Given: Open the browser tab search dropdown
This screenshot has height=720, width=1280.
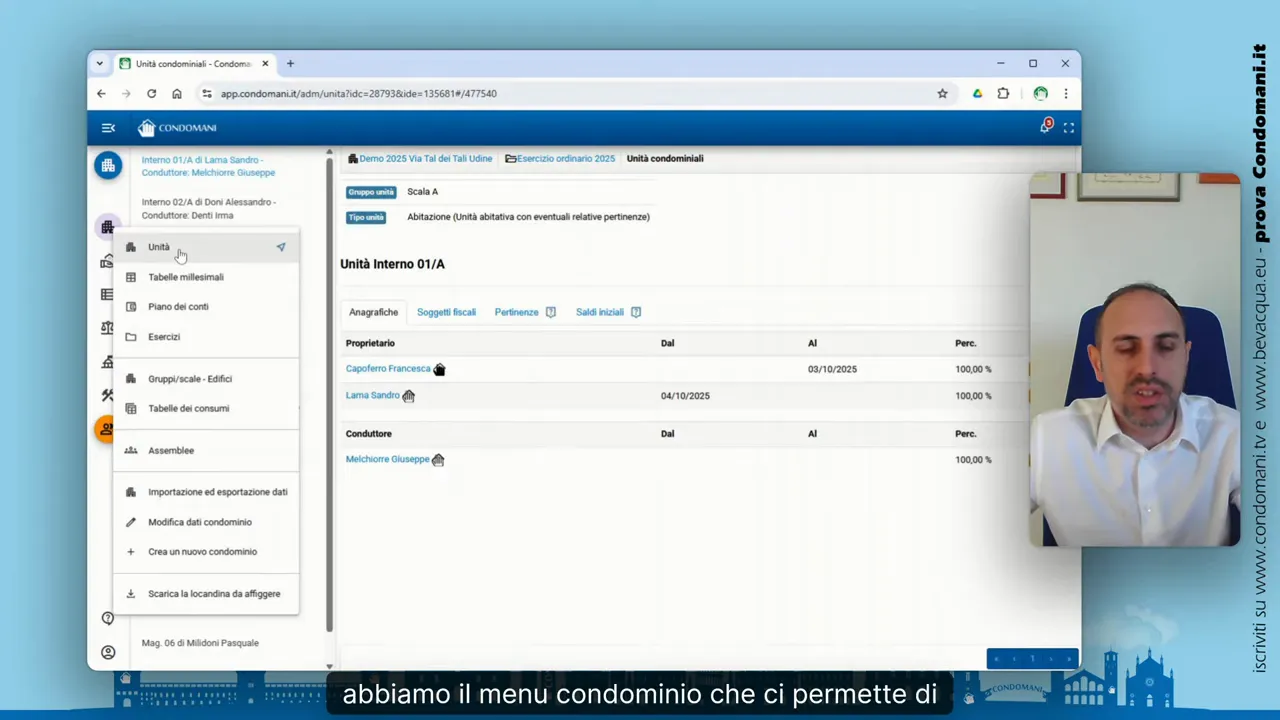Looking at the screenshot, I should 100,64.
